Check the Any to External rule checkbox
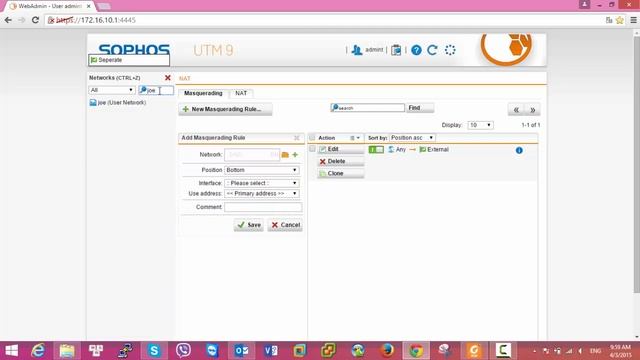 click(x=312, y=149)
